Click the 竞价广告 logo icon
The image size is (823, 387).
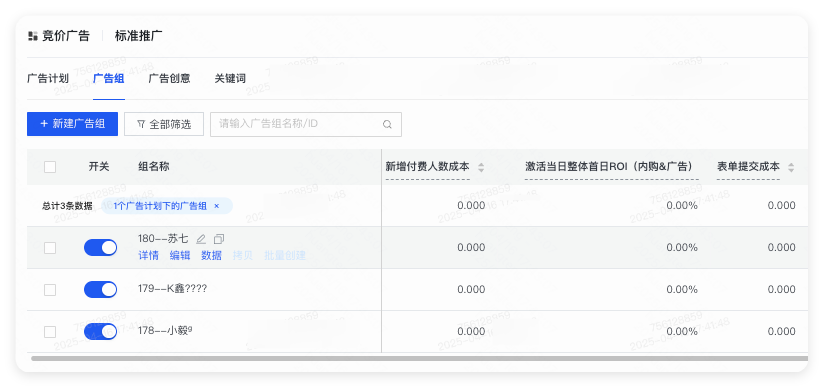[x=33, y=36]
